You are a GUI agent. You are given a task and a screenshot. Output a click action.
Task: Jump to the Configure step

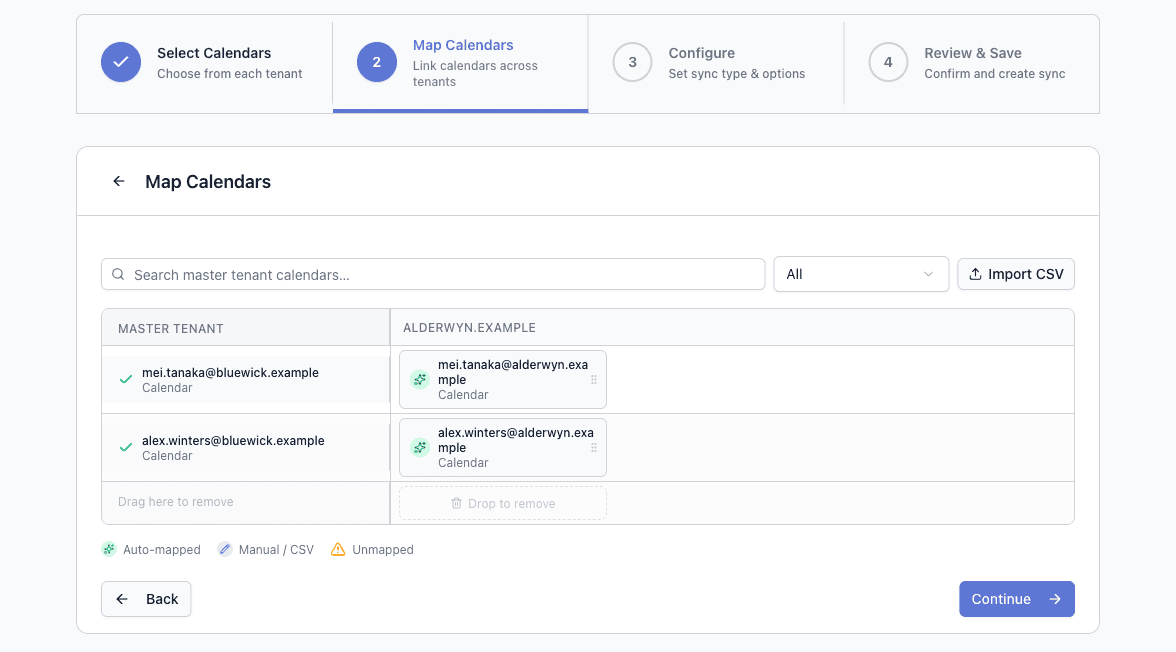716,64
